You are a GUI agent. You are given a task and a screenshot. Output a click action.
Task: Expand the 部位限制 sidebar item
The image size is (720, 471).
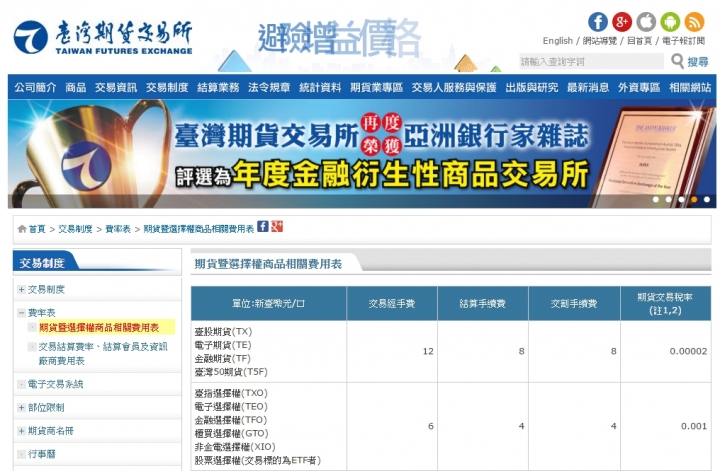click(22, 407)
